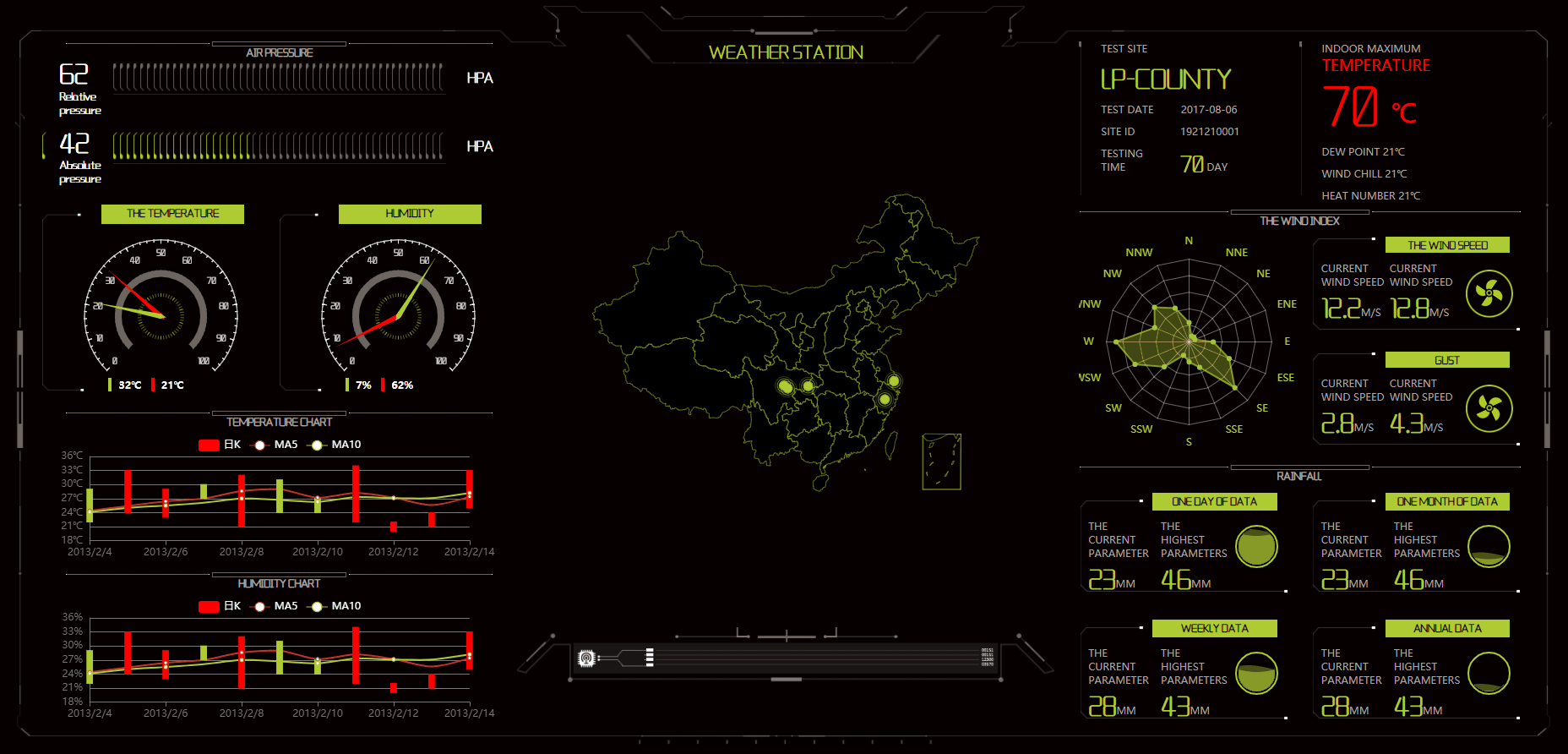
Task: Select the map marker on the Shanghai coast
Action: [894, 380]
